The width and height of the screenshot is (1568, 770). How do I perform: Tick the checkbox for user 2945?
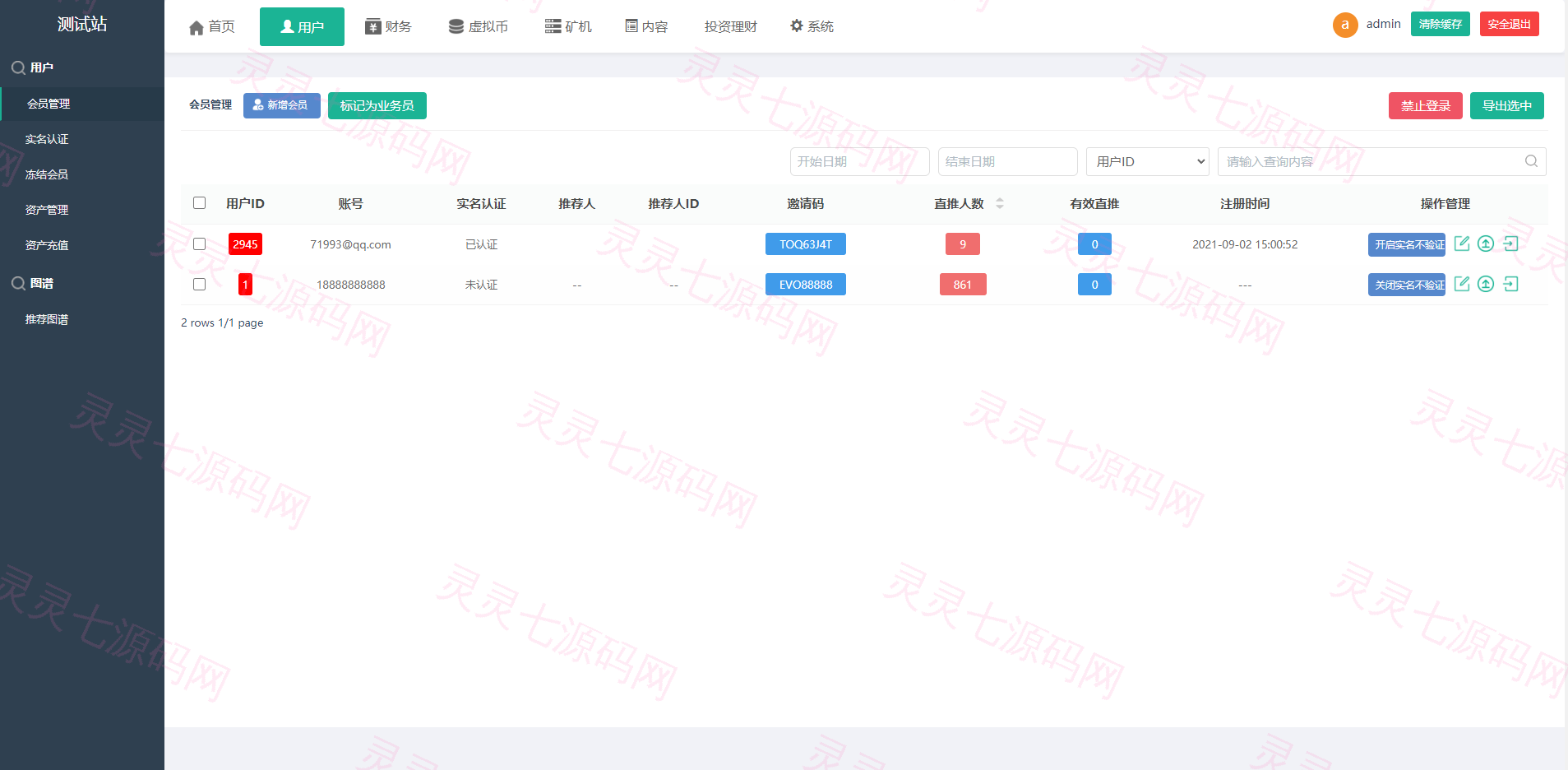199,244
